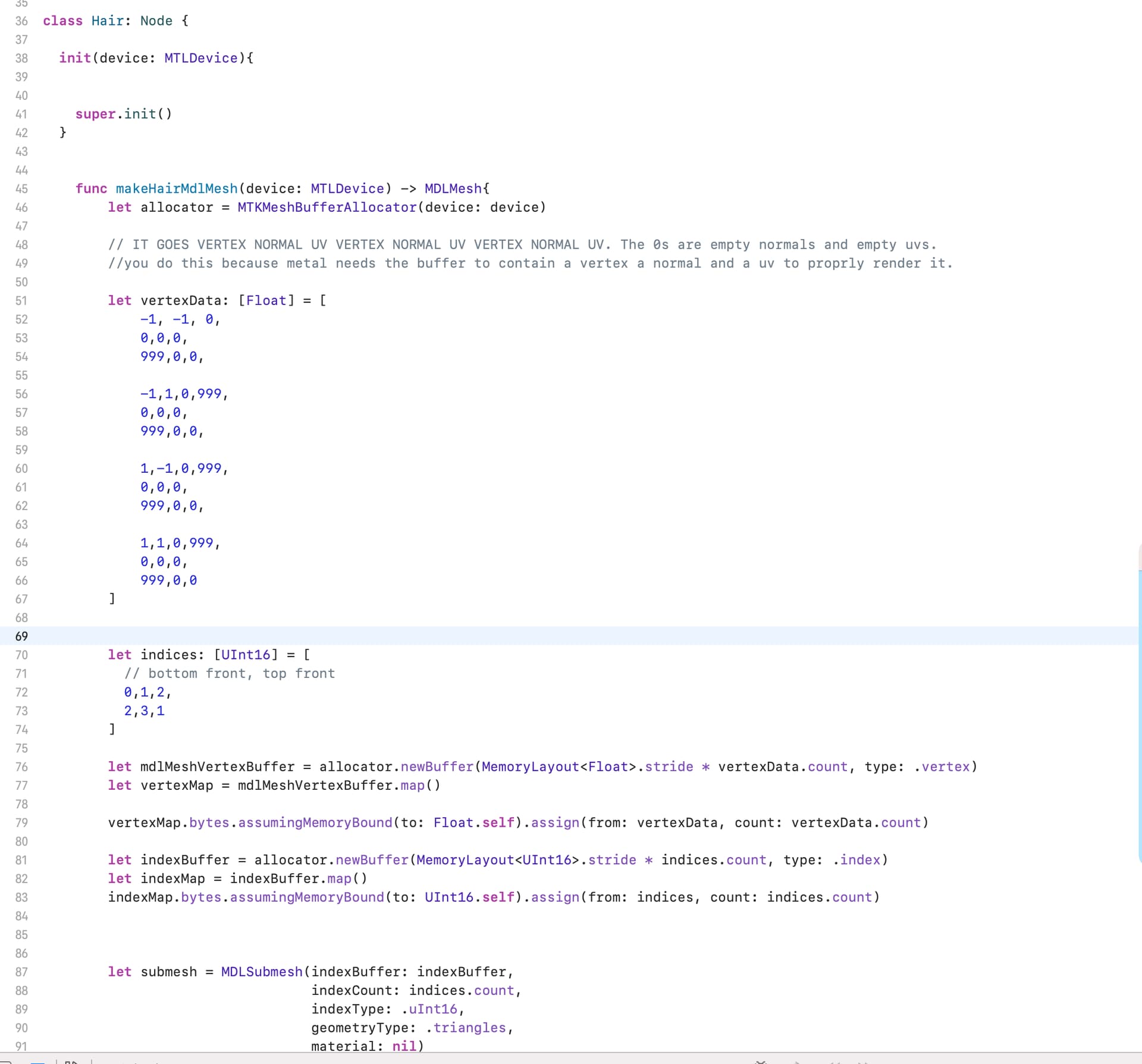Click the MDLSubmesh initializer name
Image resolution: width=1142 pixels, height=1064 pixels.
pyautogui.click(x=262, y=972)
